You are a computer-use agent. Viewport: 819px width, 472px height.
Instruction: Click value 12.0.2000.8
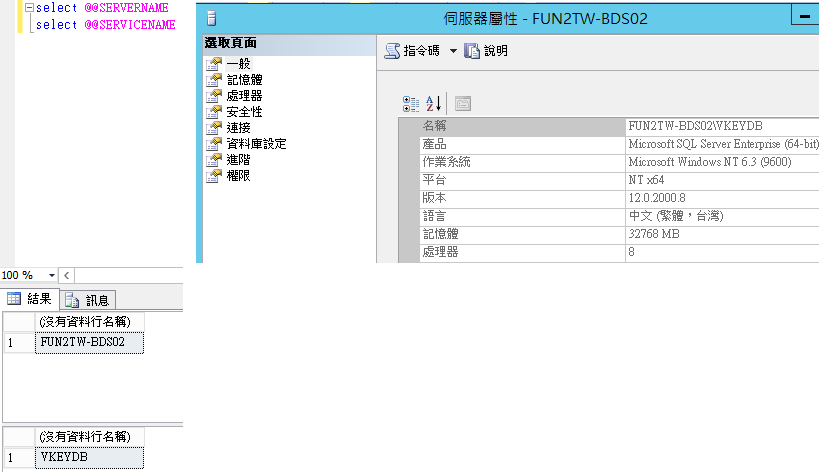click(x=657, y=198)
